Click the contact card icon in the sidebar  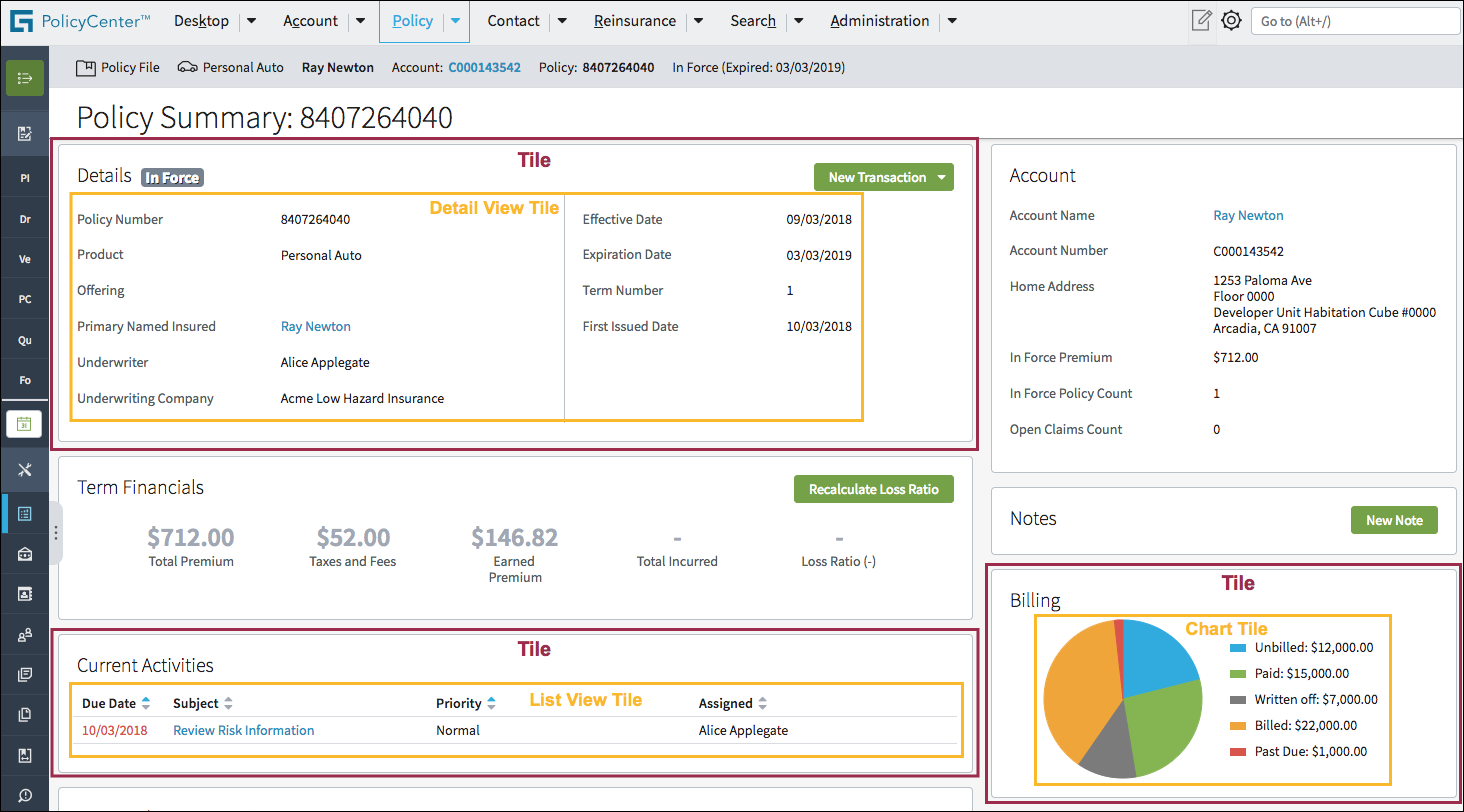coord(24,592)
